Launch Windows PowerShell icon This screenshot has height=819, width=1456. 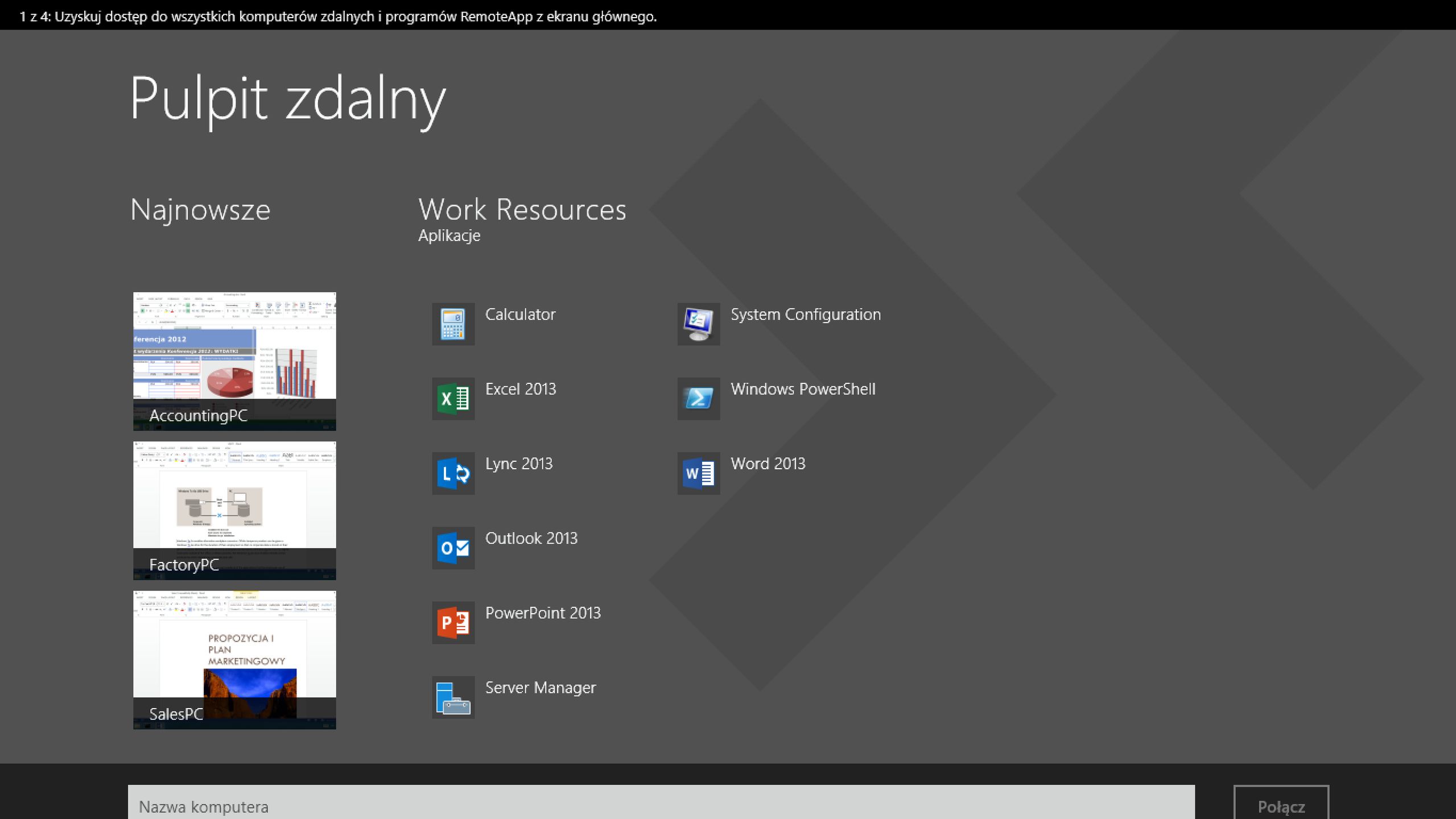coord(698,398)
